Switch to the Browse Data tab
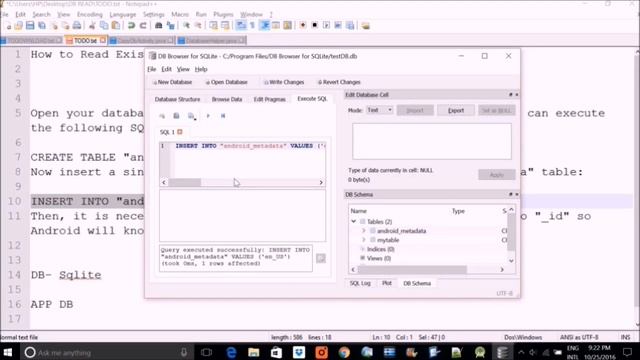The width and height of the screenshot is (640, 360). 227,99
